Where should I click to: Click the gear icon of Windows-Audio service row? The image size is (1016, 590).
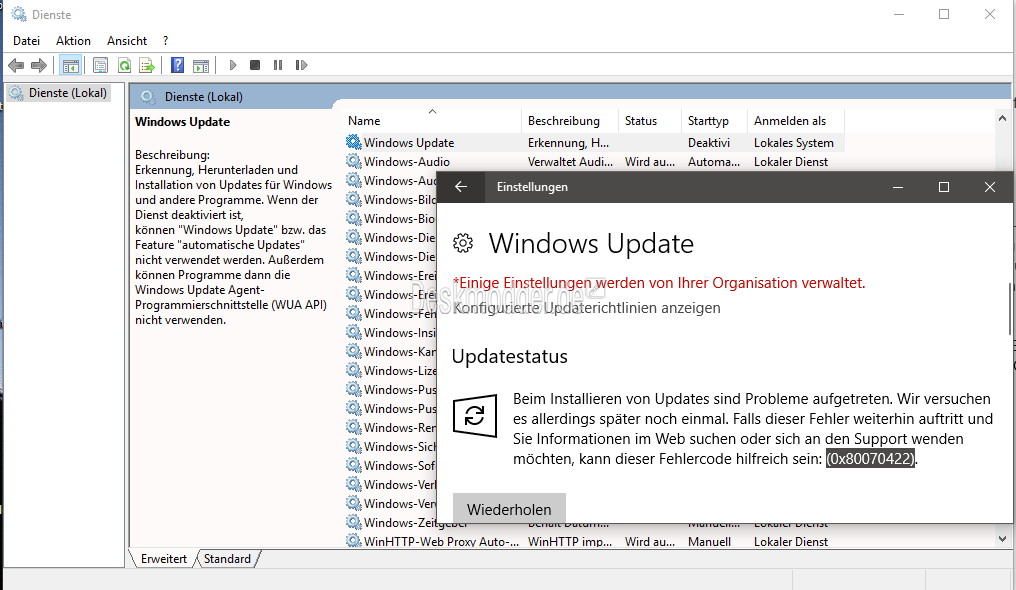pos(354,161)
